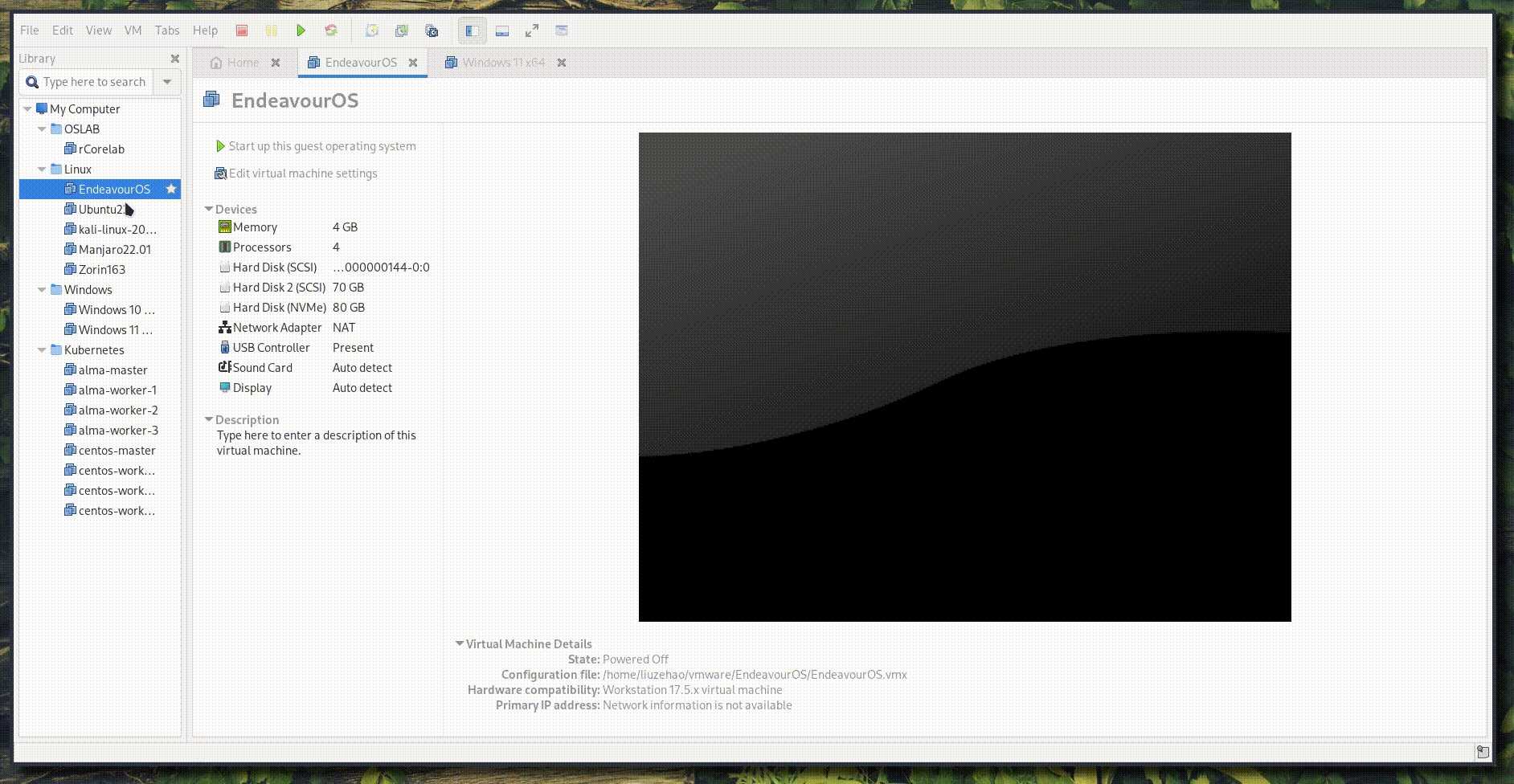
Task: Click the Network Adapter icon
Action: (225, 328)
